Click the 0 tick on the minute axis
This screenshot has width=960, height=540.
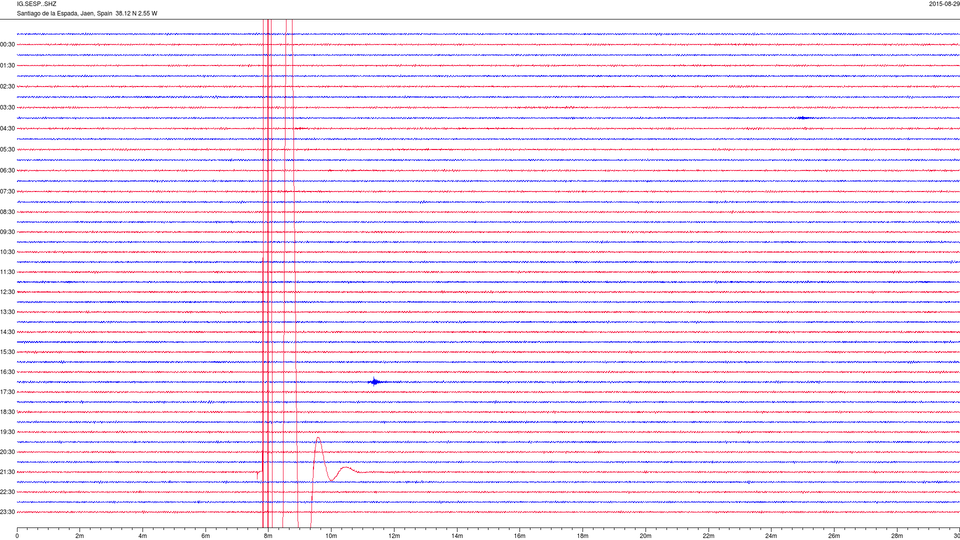point(17,536)
